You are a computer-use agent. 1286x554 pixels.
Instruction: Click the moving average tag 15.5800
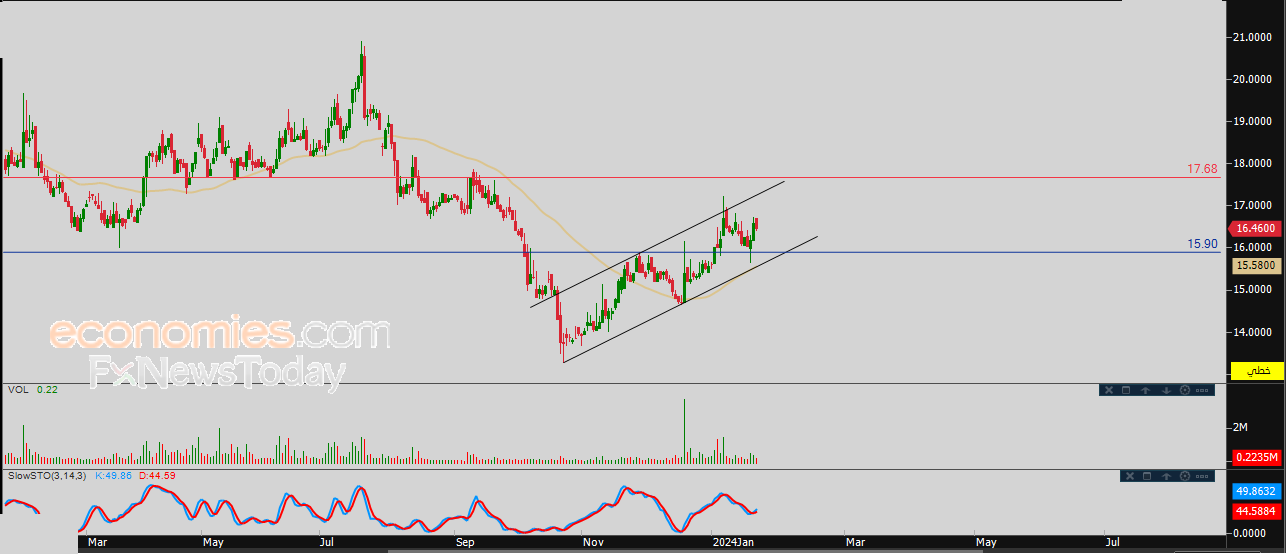[x=1257, y=265]
